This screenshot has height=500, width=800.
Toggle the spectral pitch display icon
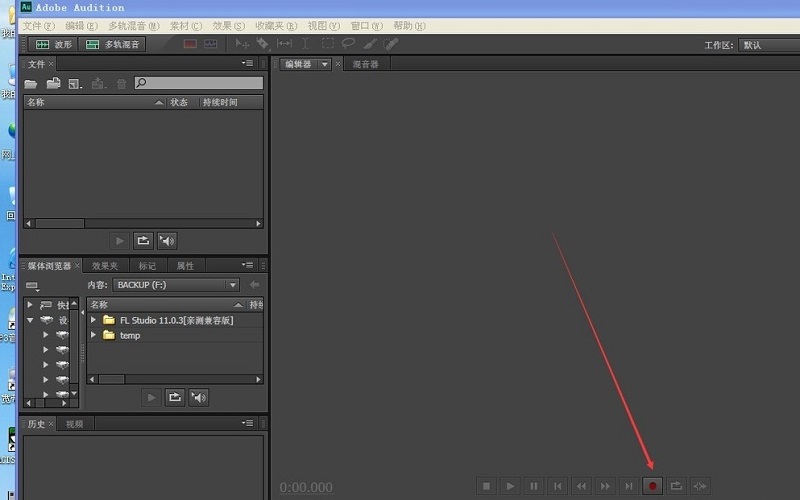[211, 44]
